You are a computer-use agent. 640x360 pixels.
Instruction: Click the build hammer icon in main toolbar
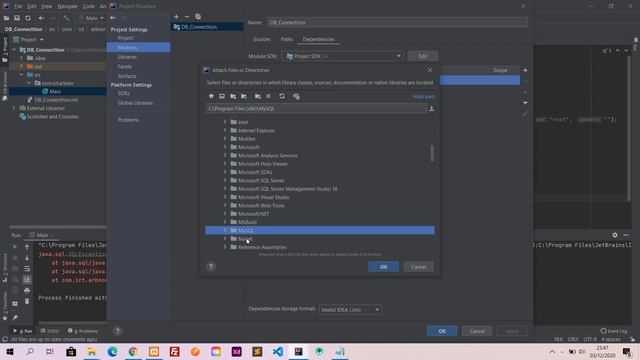click(x=66, y=18)
